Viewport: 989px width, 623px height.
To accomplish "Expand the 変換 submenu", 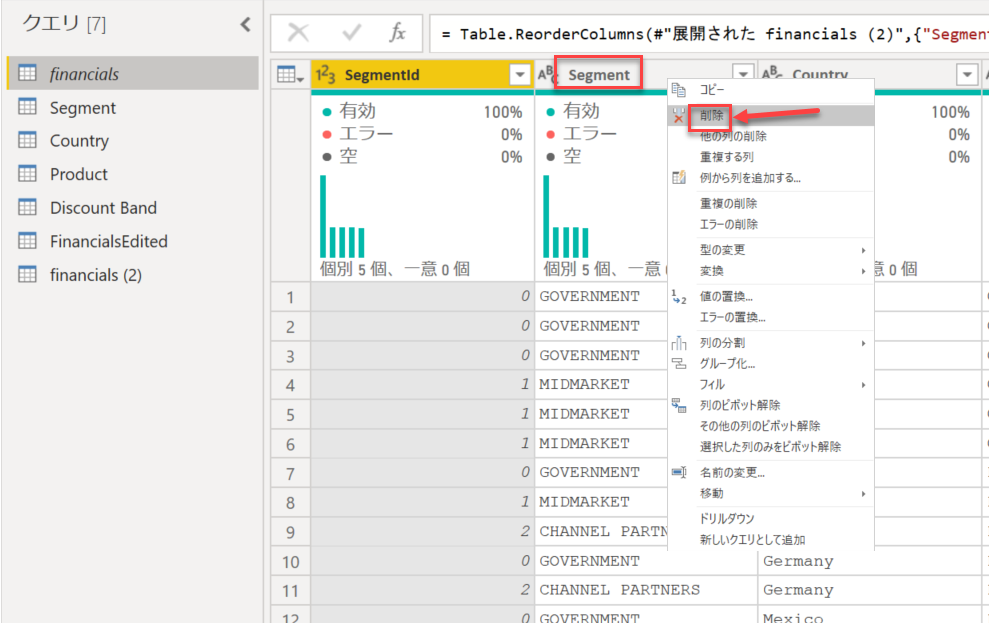I will click(x=771, y=271).
